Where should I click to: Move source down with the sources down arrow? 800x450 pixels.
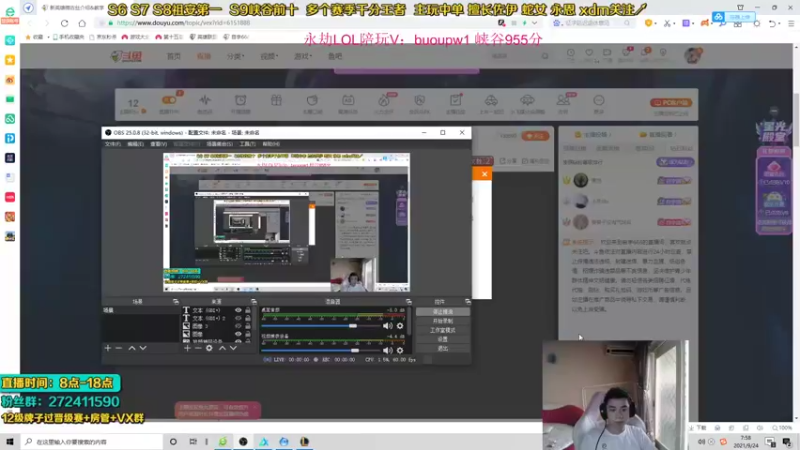(233, 348)
